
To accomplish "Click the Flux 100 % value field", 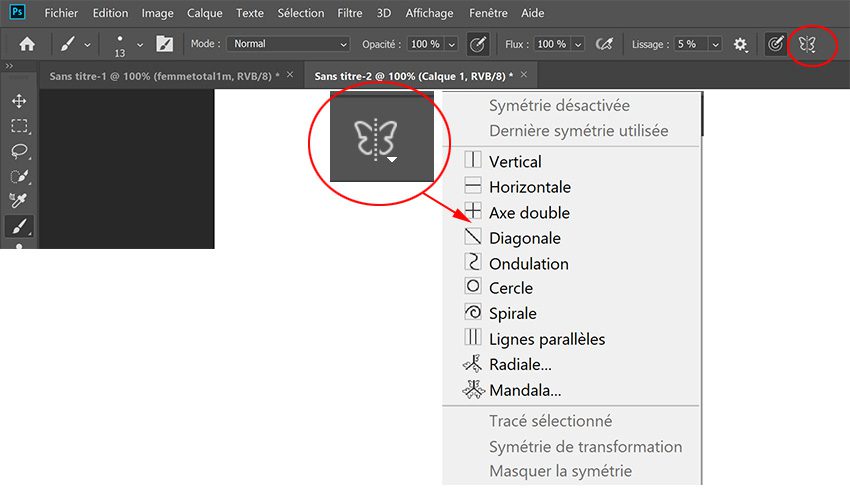I will (x=552, y=44).
